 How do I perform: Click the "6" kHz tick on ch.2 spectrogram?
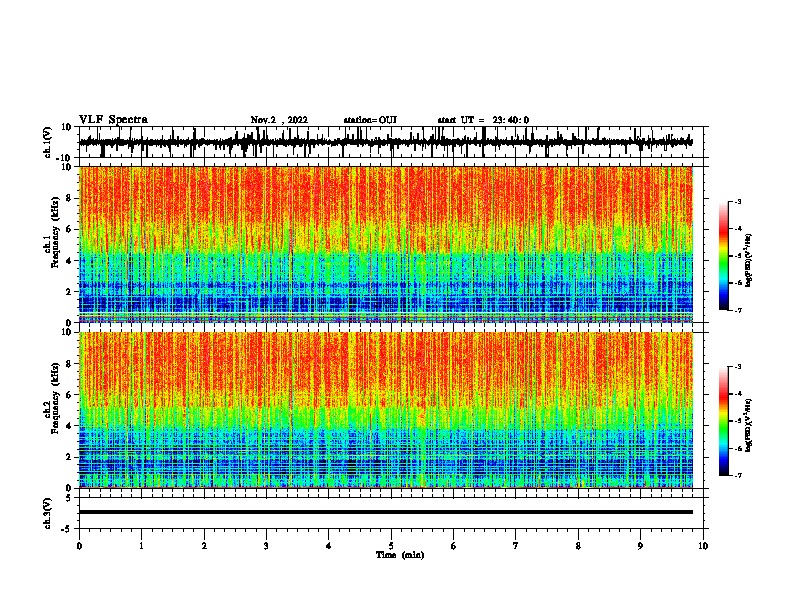[x=70, y=395]
